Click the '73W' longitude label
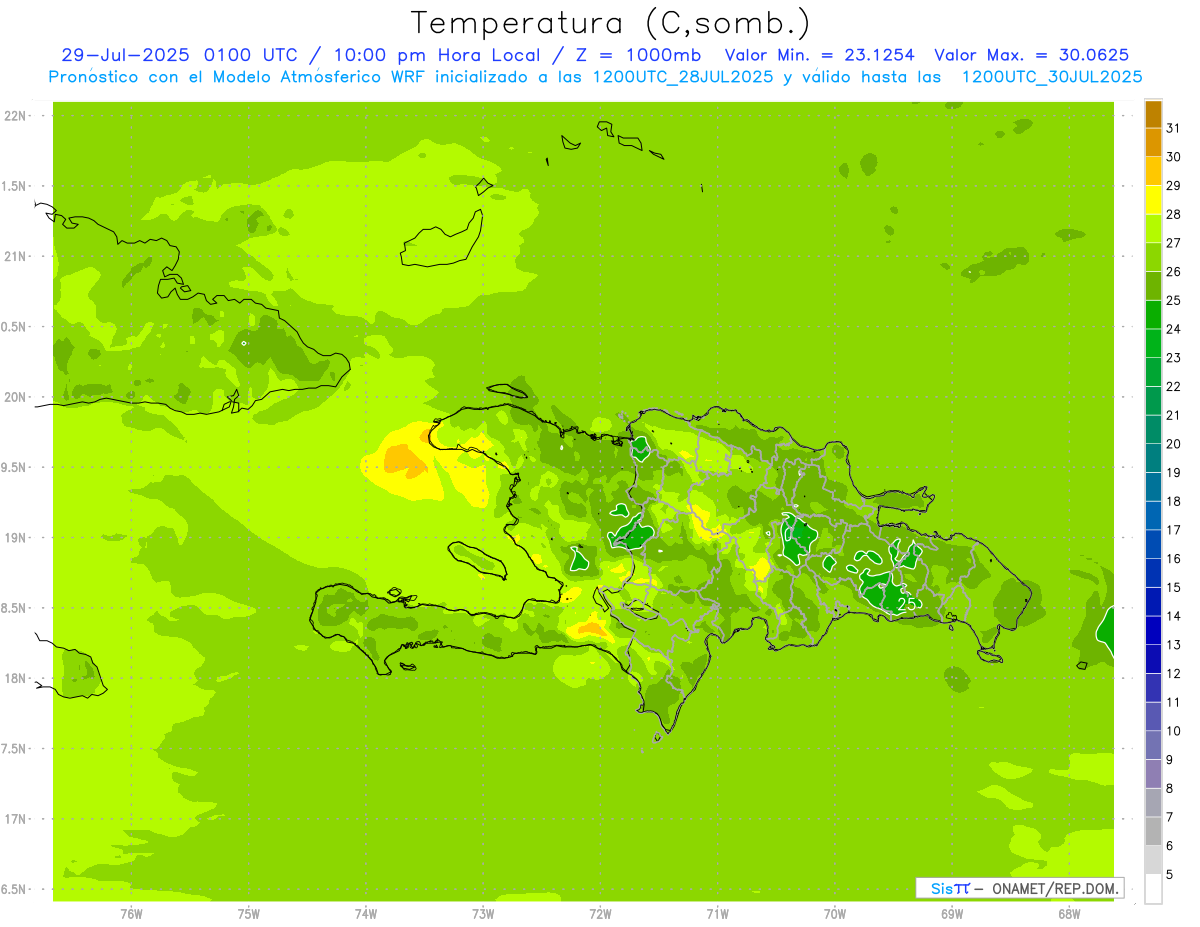Image resolution: width=1200 pixels, height=927 pixels. point(483,914)
